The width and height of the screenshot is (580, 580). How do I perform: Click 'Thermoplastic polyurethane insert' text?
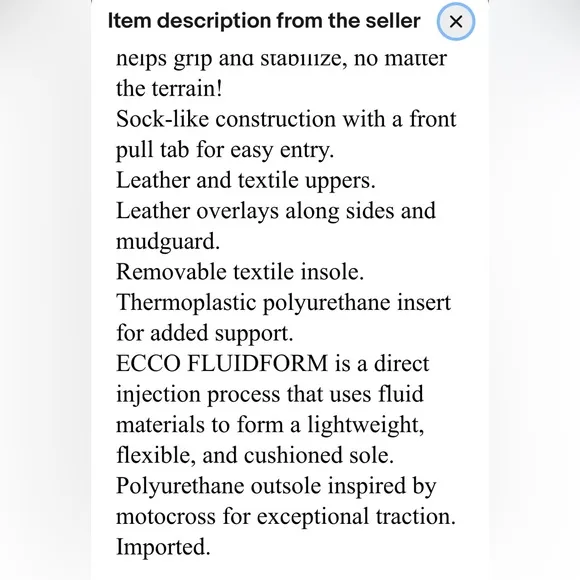[284, 303]
